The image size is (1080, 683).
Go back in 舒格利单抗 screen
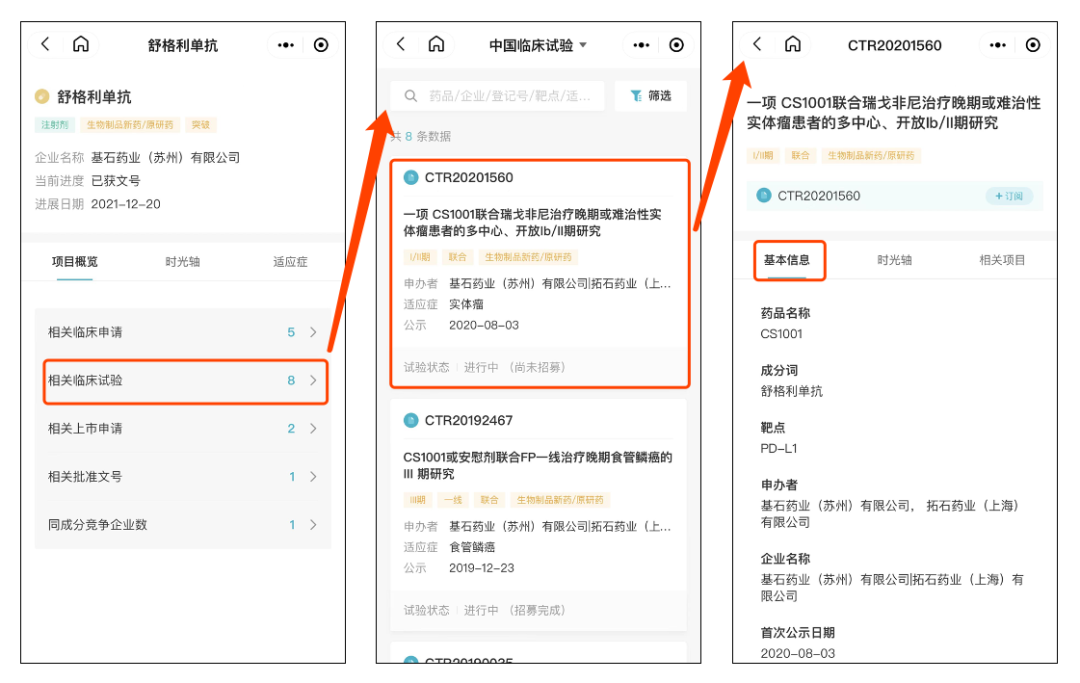(x=45, y=45)
